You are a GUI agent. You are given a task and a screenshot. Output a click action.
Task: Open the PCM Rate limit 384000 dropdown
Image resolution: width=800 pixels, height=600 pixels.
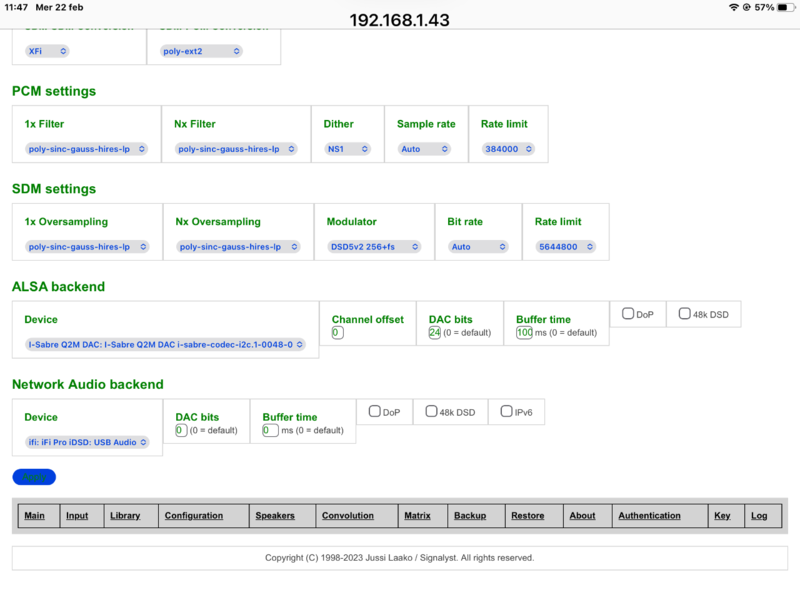pos(507,149)
